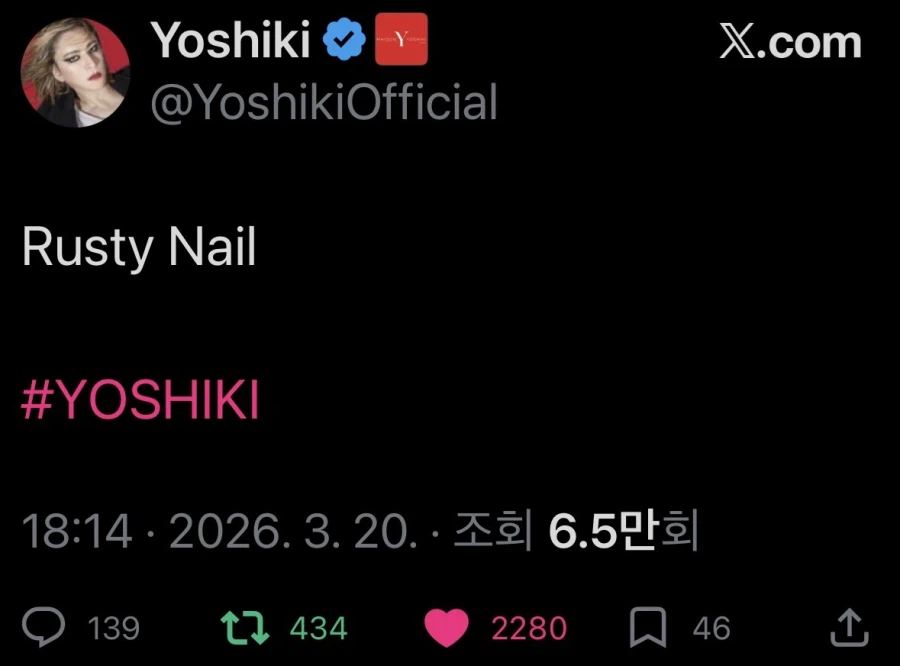This screenshot has height=666, width=900.
Task: View the 434 retweets count
Action: [318, 629]
